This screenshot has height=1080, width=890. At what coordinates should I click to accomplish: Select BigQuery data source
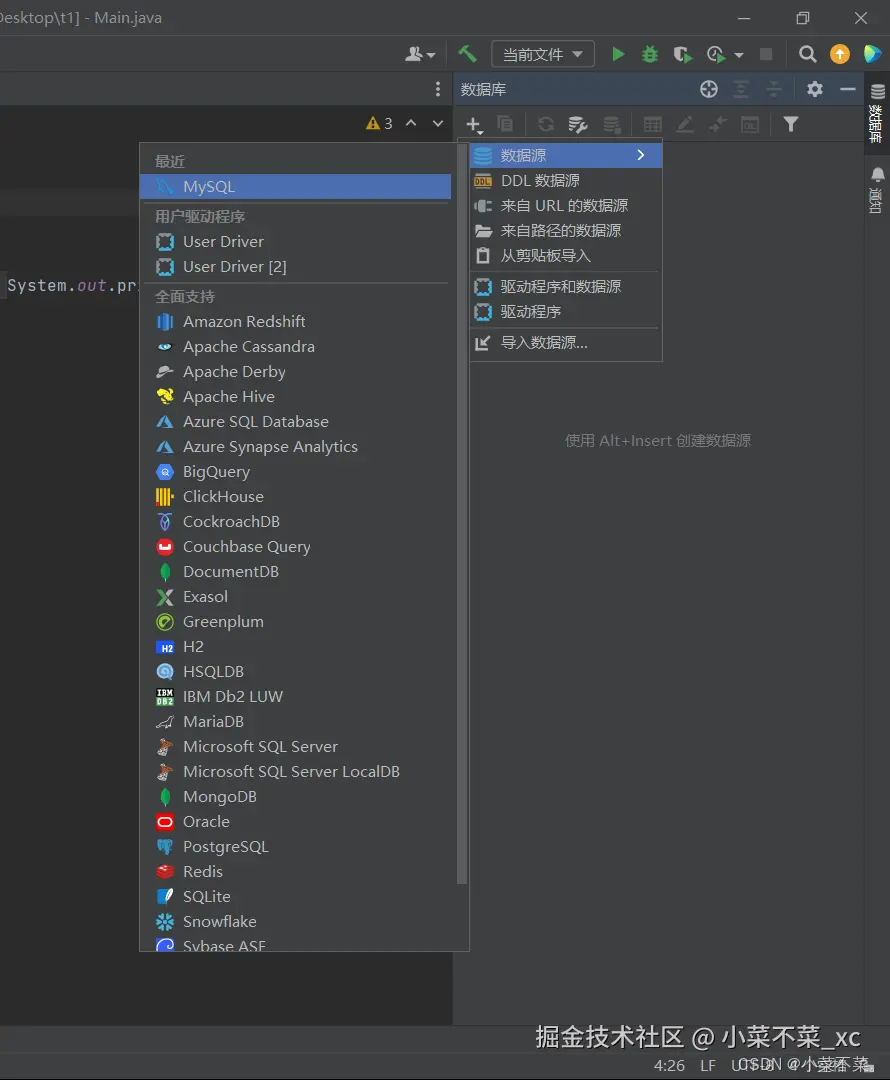296,472
